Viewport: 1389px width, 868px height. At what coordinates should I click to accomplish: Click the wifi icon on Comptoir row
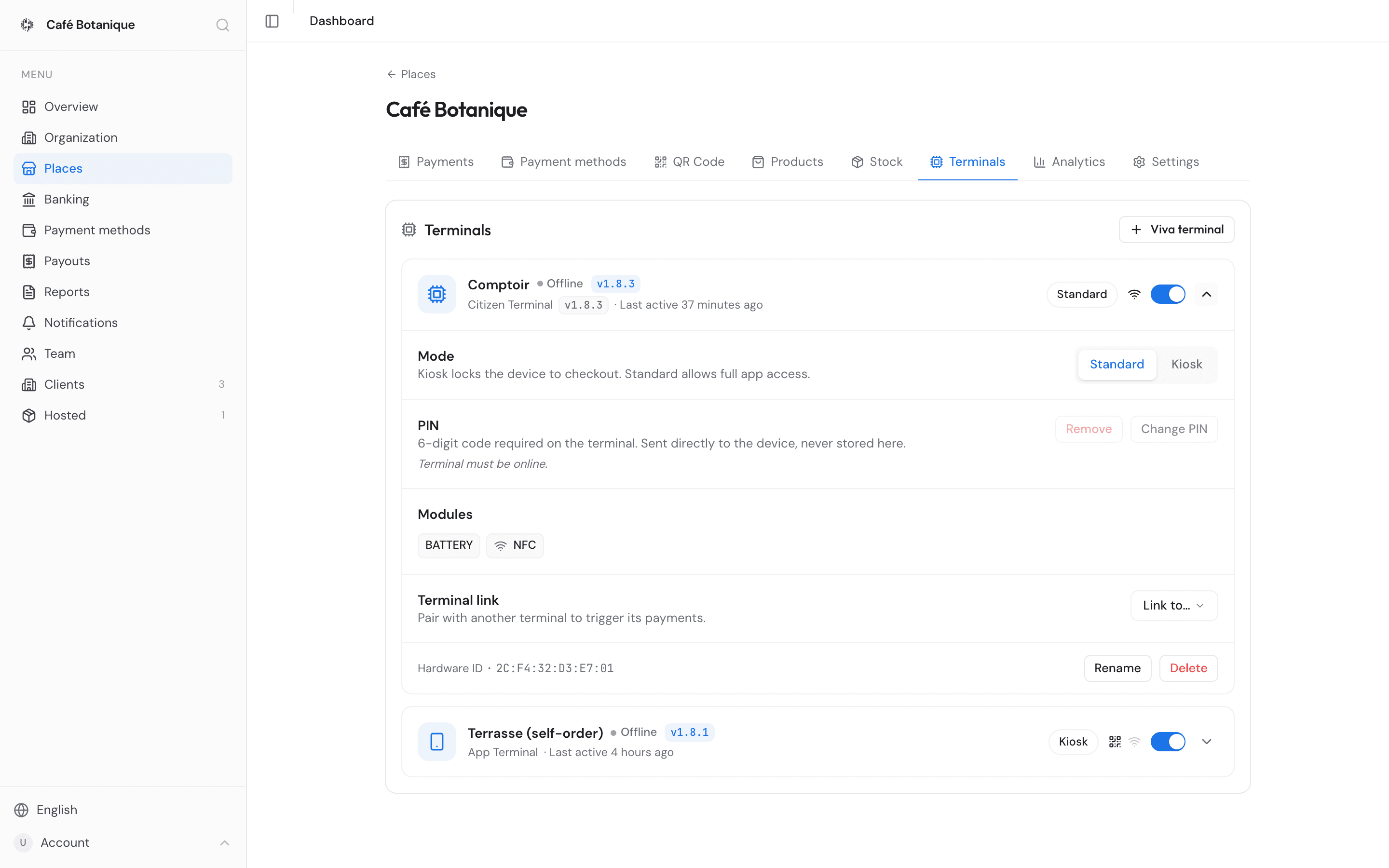tap(1134, 294)
